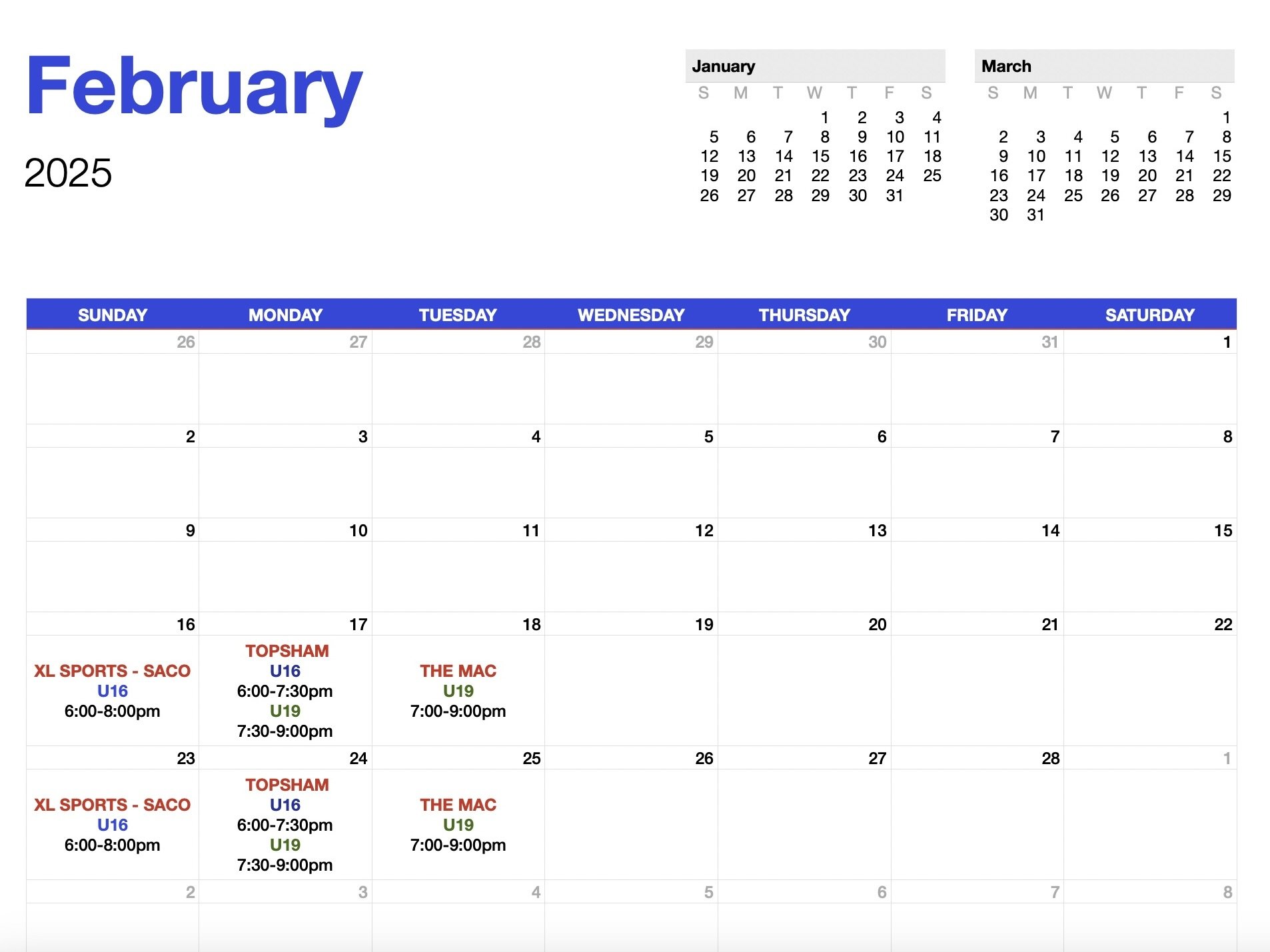Click U16 label in February 17 cell

coord(285,671)
